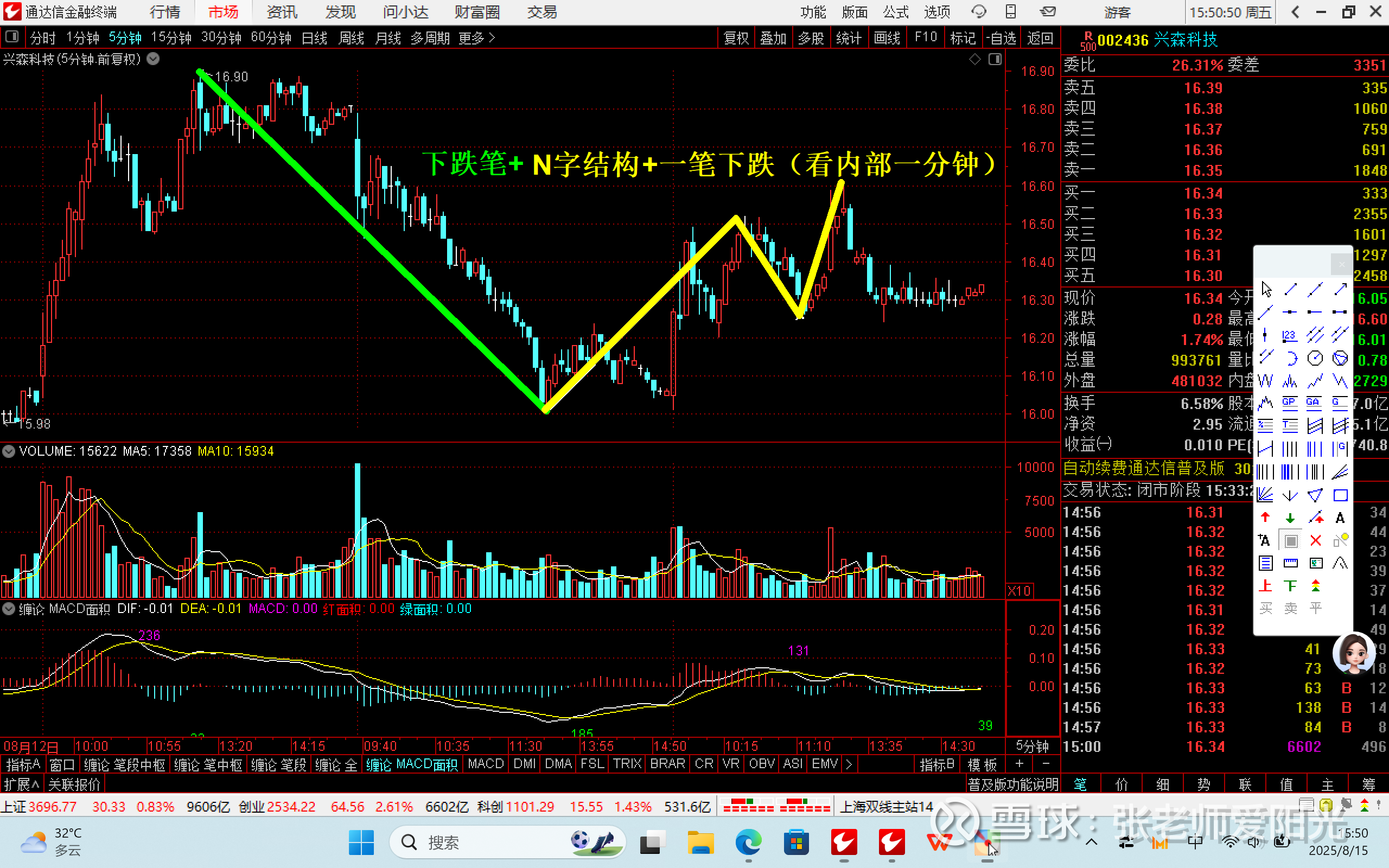Viewport: 1389px width, 868px height.
Task: Expand the 扩展 panel
Action: tap(21, 784)
